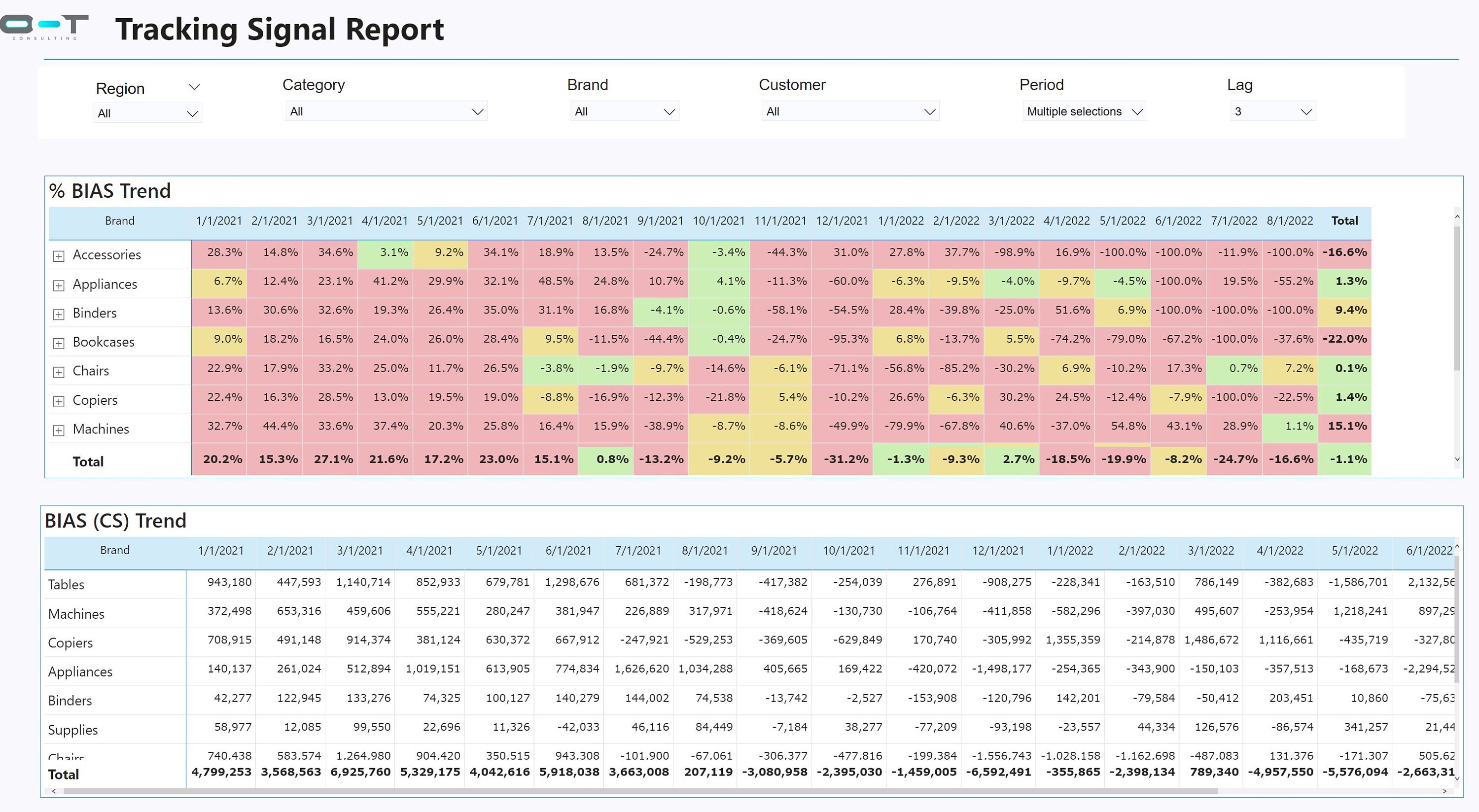Expand the Bookcases brand row

59,343
